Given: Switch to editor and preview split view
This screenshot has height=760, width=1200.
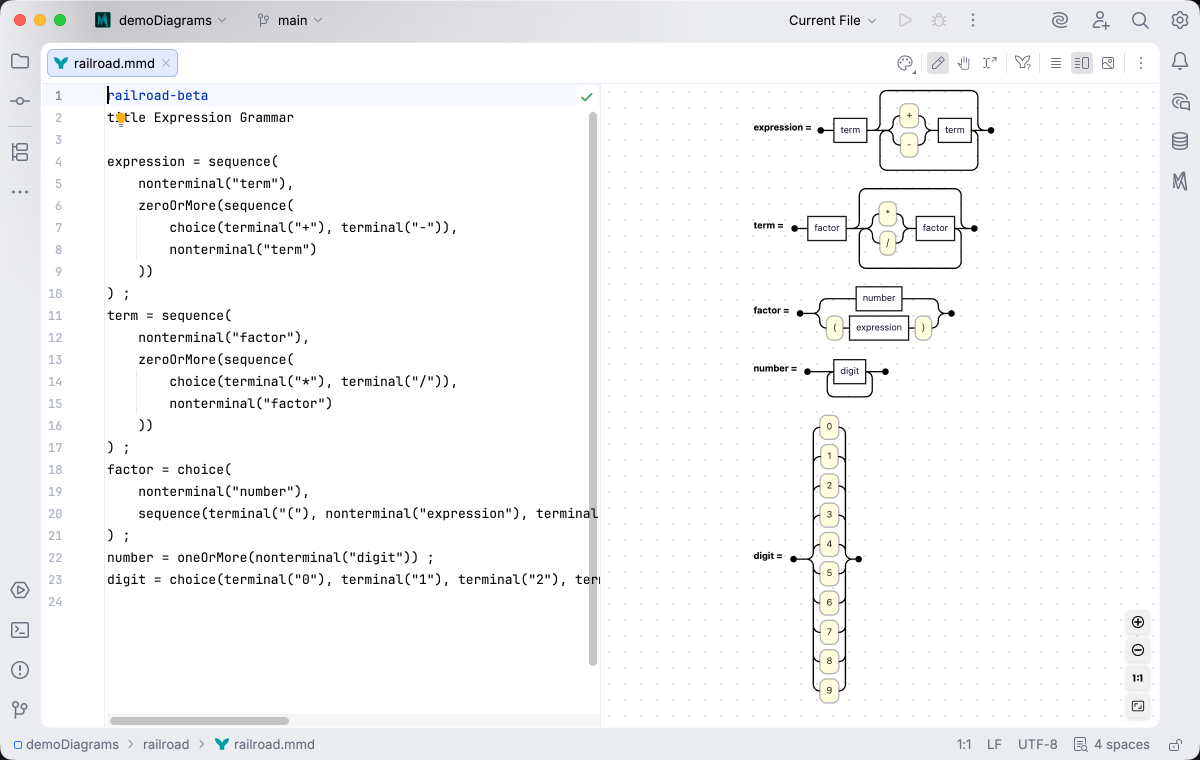Looking at the screenshot, I should point(1082,63).
